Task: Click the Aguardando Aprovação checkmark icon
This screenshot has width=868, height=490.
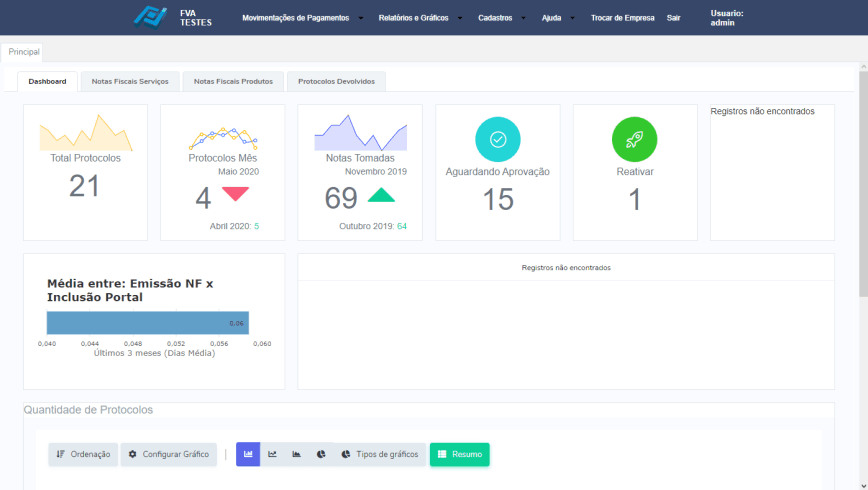Action: [497, 140]
